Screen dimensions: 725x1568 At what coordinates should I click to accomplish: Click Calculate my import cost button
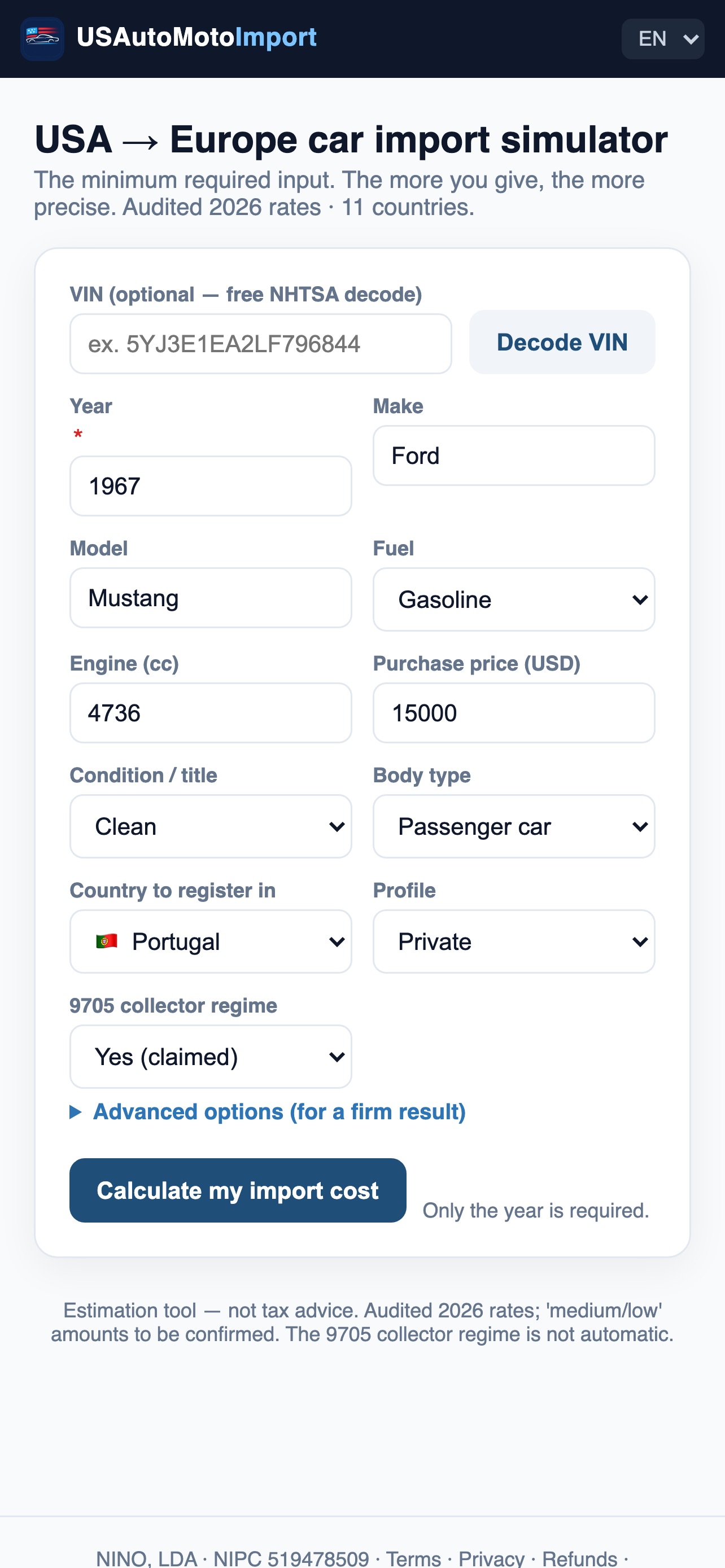(x=238, y=1190)
